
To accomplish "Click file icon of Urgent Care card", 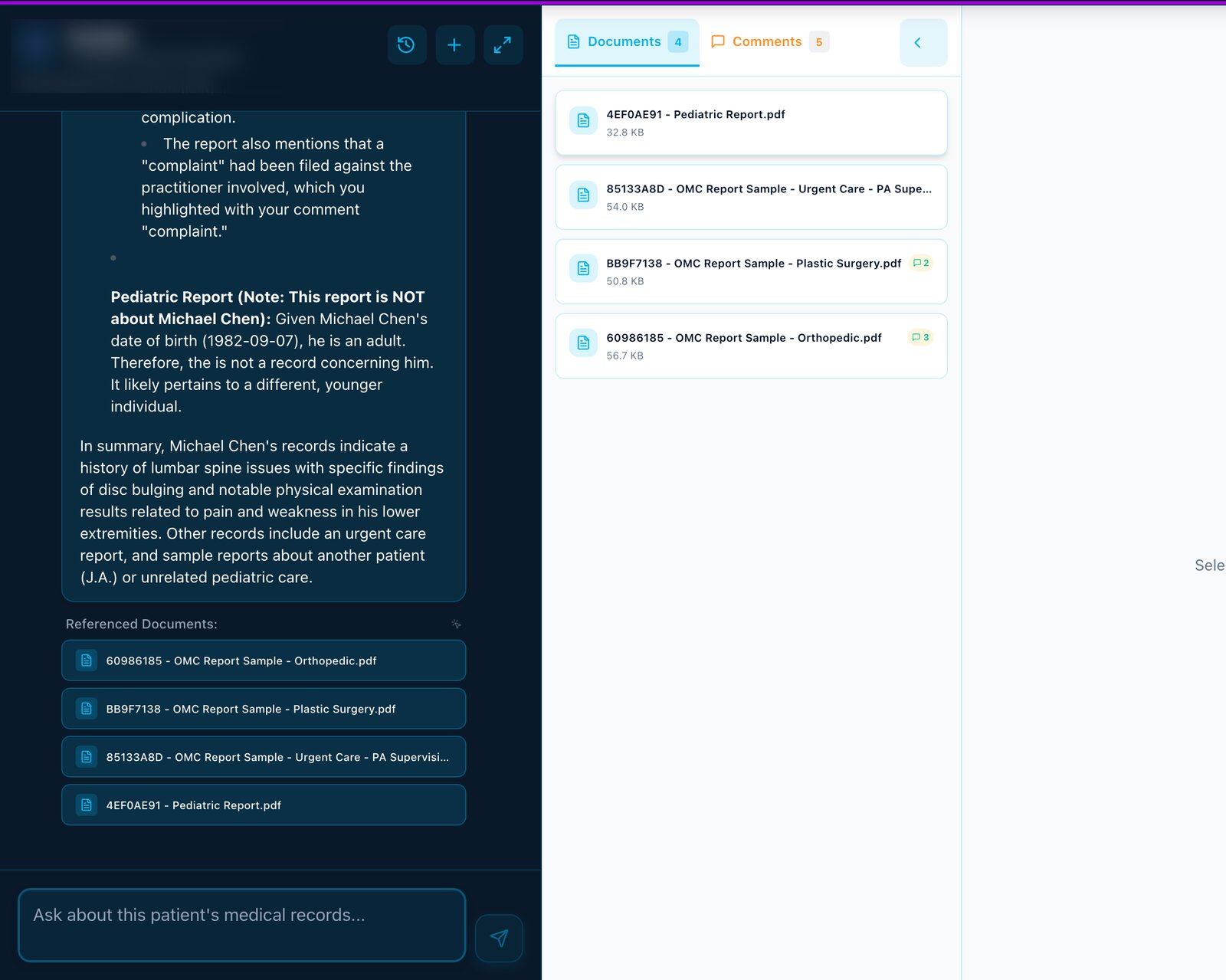I will tap(583, 195).
